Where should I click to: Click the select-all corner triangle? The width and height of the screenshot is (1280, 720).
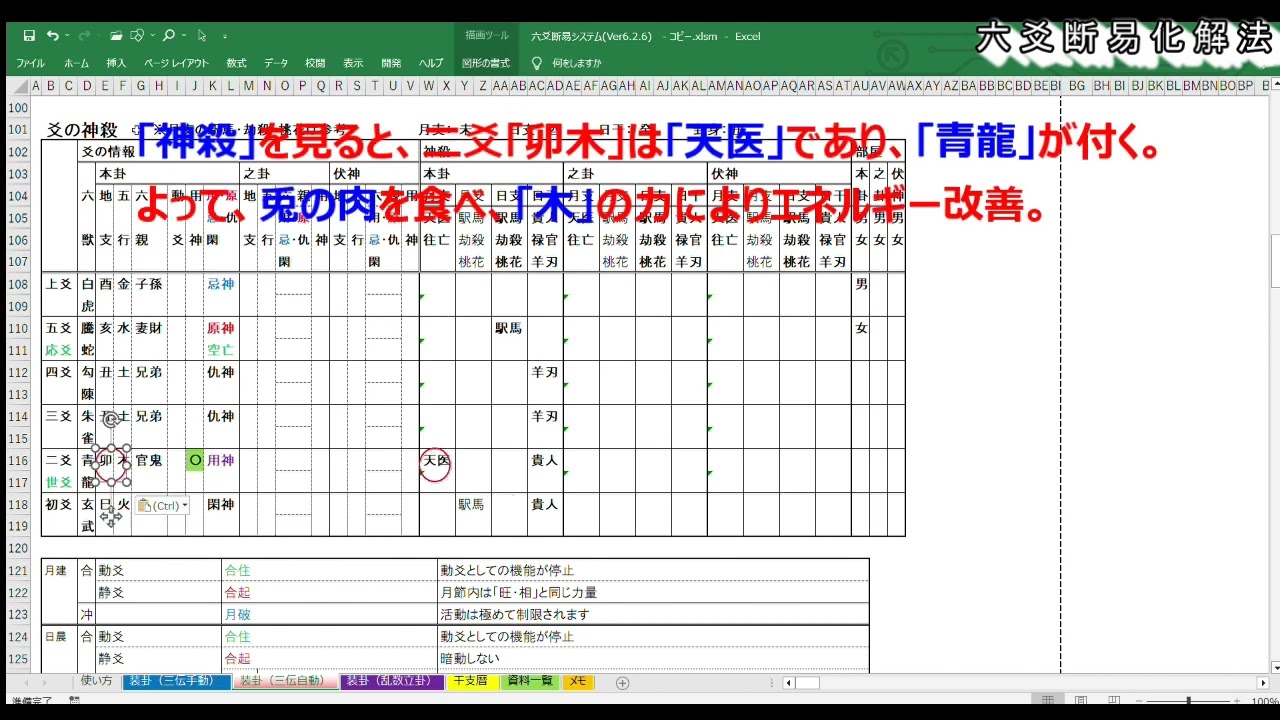(20, 86)
